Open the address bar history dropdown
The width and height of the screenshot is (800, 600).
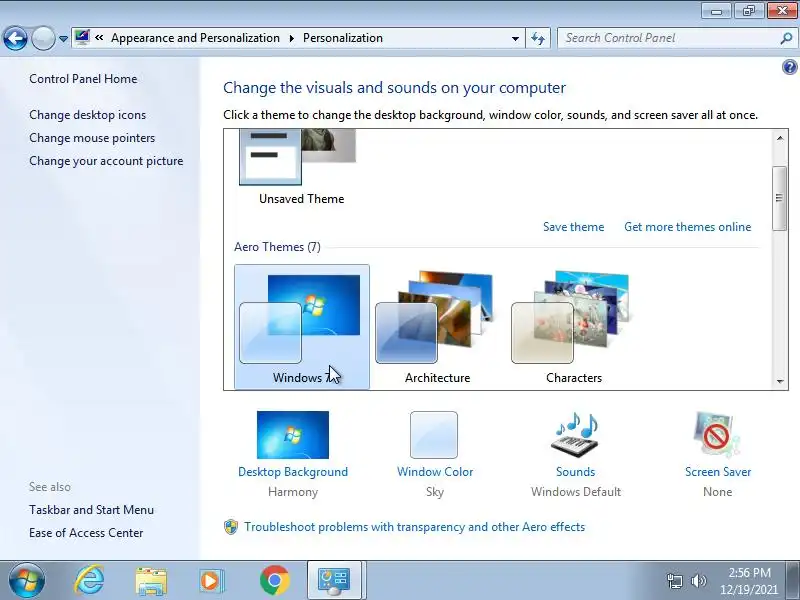click(x=515, y=38)
